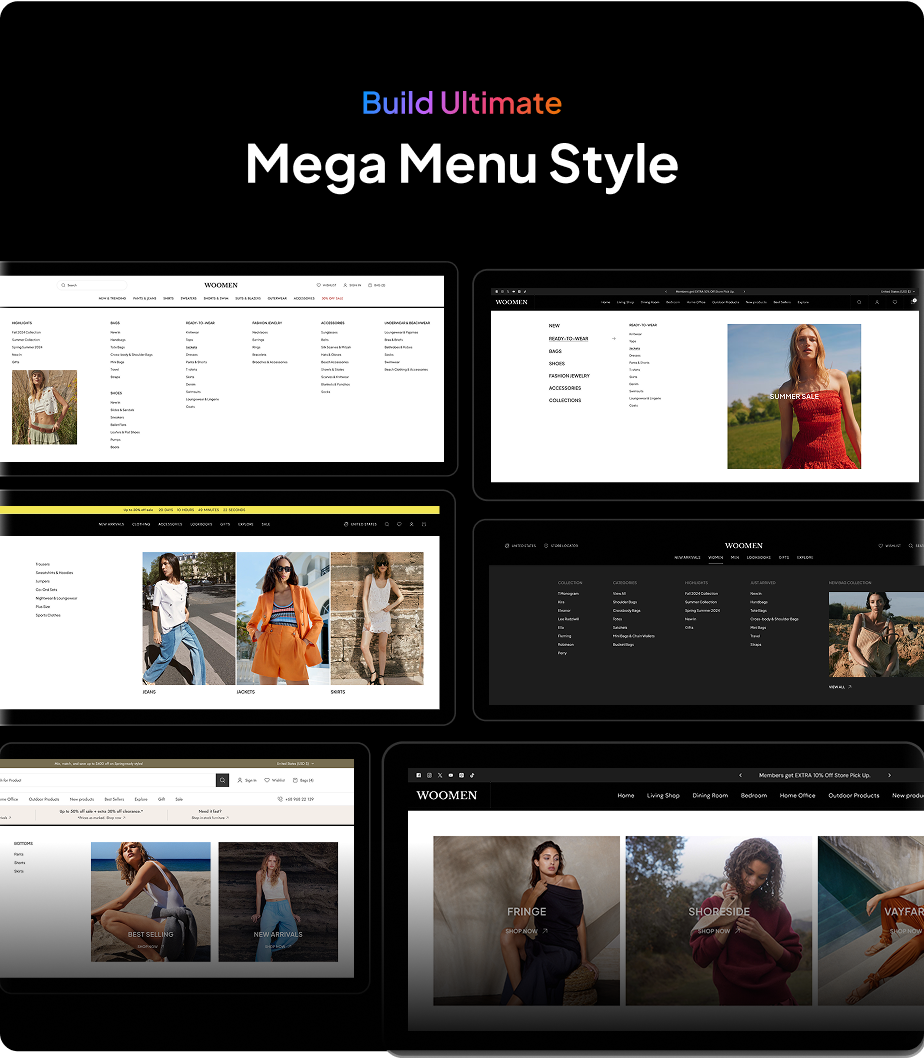Select the 'WOMEN' tab in dark mega menu
The height and width of the screenshot is (1058, 924).
pyautogui.click(x=715, y=558)
